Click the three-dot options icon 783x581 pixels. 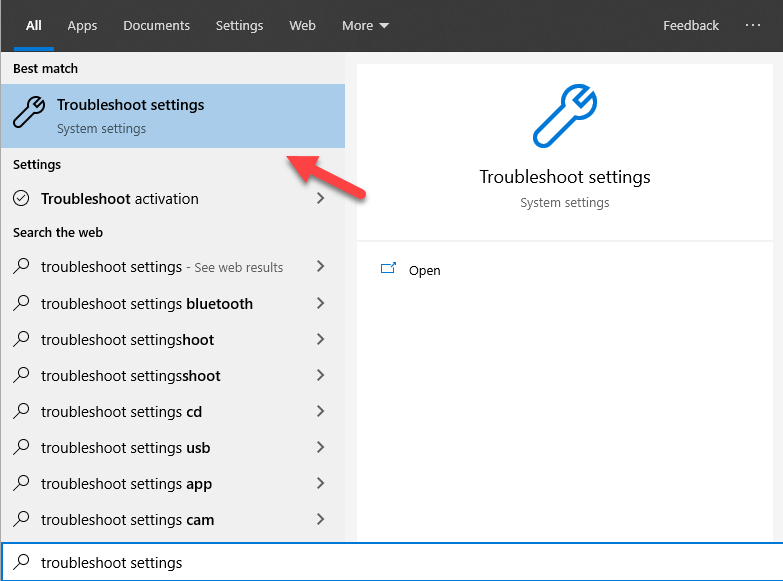(x=753, y=26)
